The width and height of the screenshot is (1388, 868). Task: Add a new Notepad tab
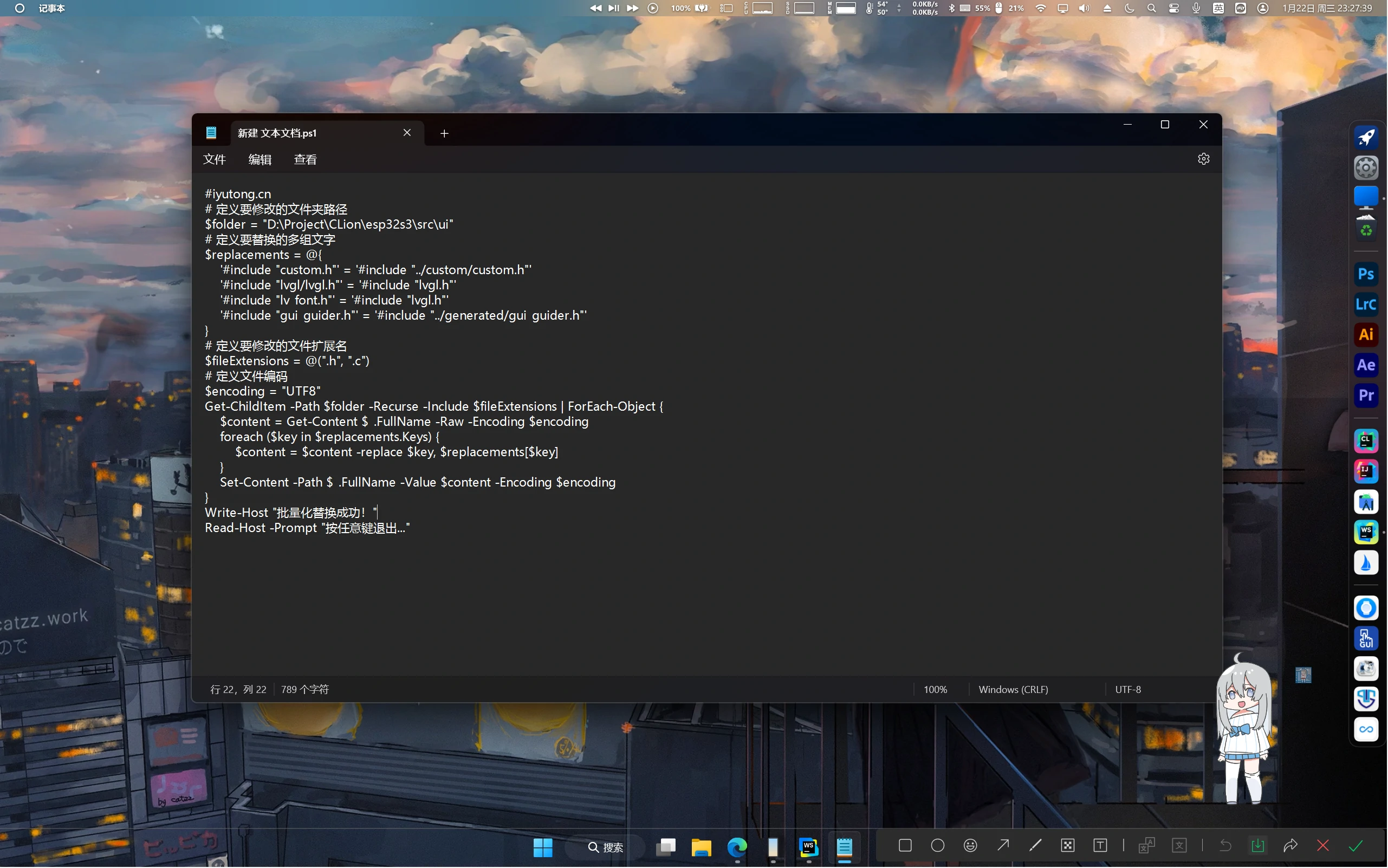pos(444,133)
